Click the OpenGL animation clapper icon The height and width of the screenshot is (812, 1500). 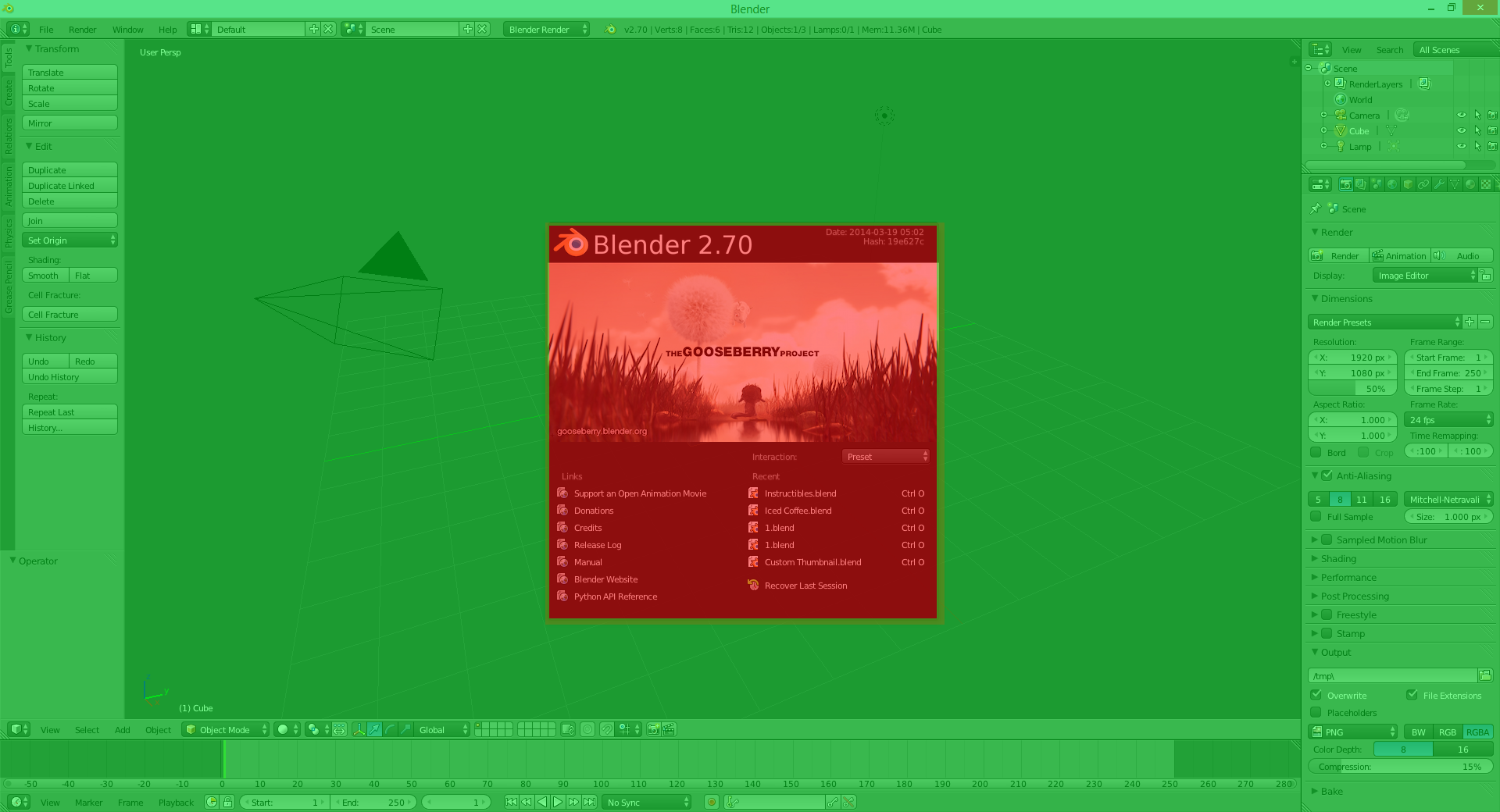click(670, 729)
